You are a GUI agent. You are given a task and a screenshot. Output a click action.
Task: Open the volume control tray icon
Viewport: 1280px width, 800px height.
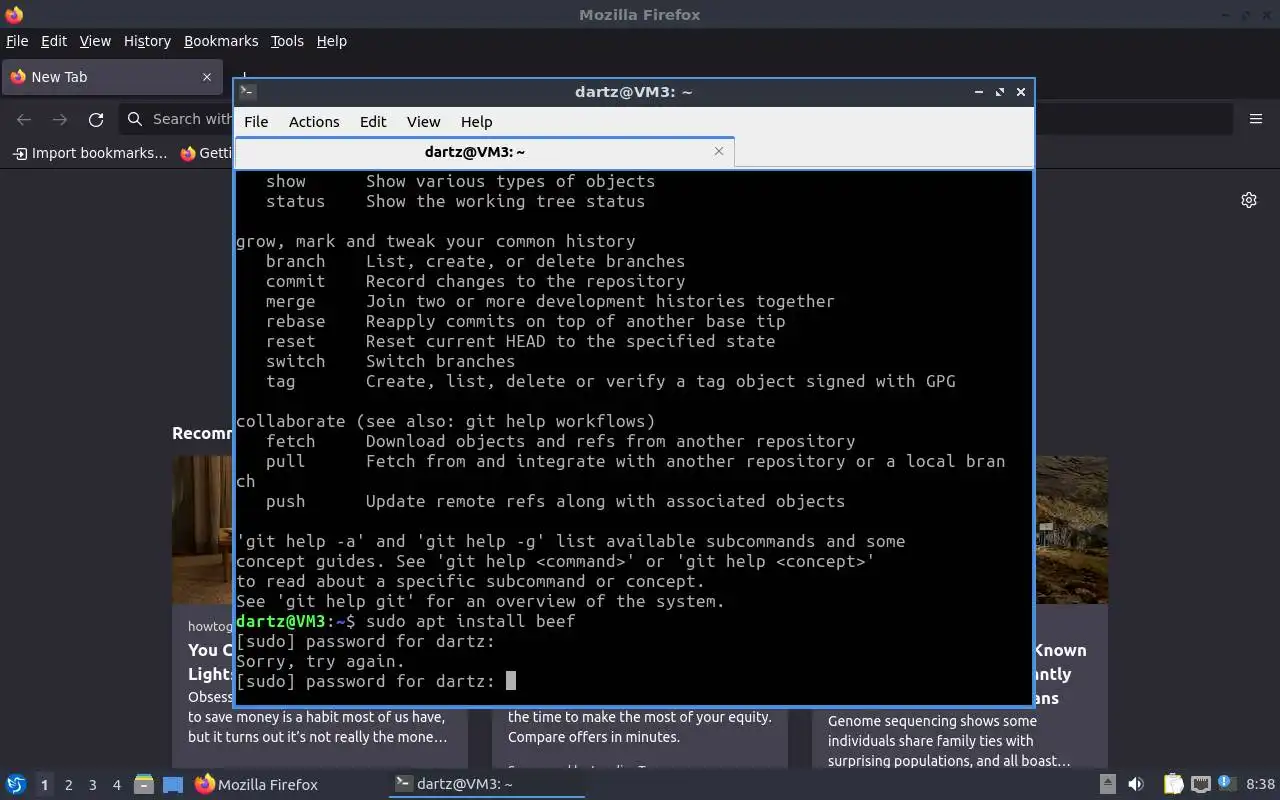[x=1136, y=785]
